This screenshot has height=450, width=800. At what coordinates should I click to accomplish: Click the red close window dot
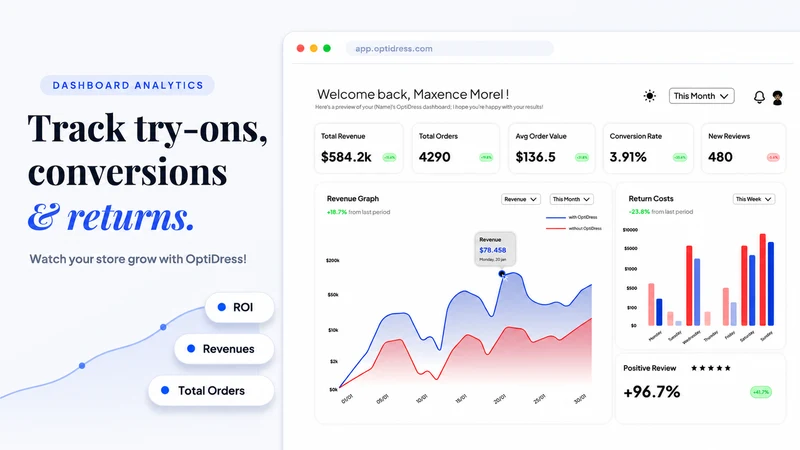[x=301, y=48]
